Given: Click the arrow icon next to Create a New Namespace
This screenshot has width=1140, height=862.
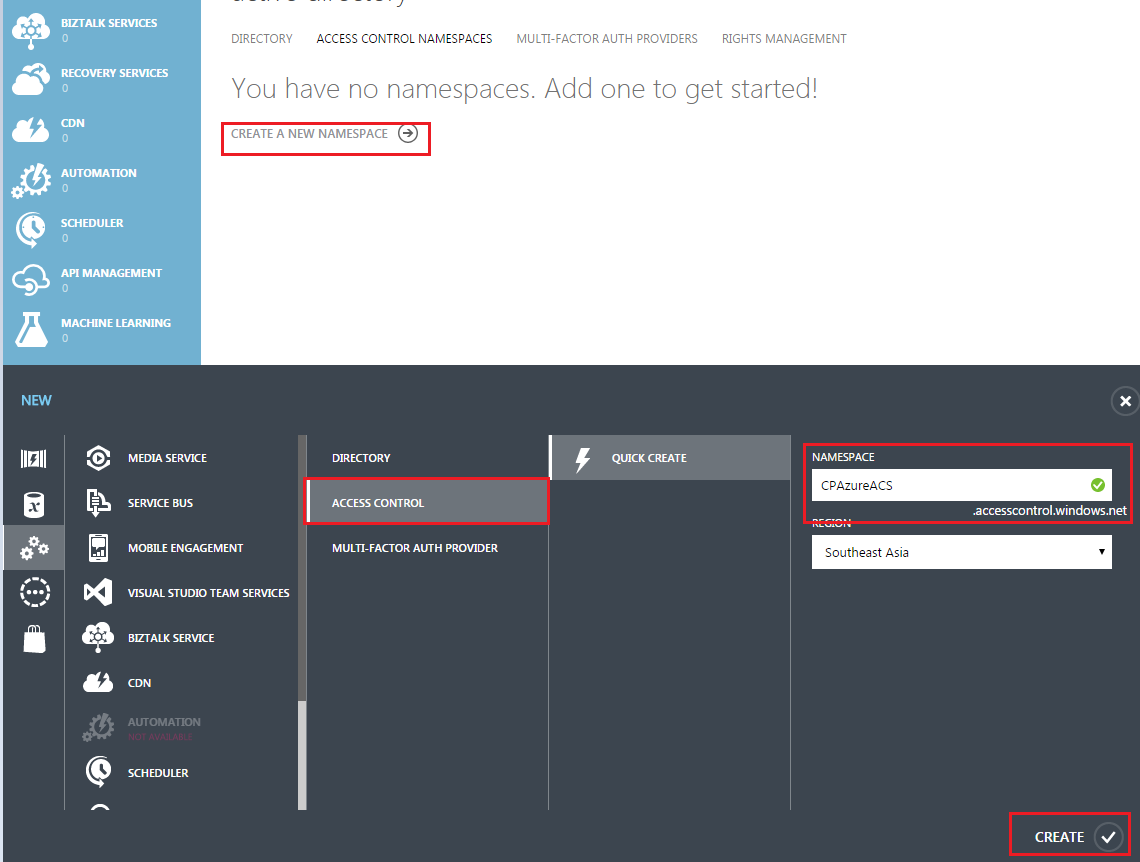Looking at the screenshot, I should 408,134.
